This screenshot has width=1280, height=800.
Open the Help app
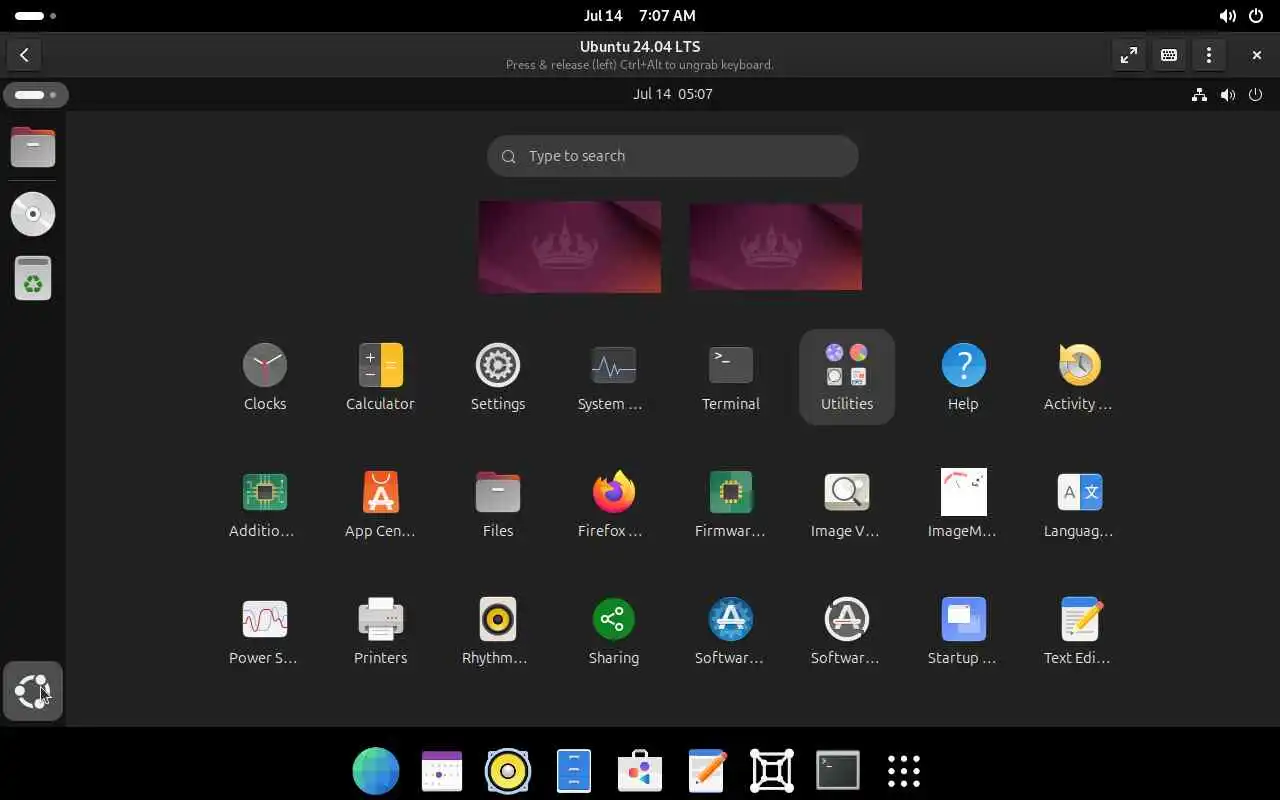(x=963, y=377)
